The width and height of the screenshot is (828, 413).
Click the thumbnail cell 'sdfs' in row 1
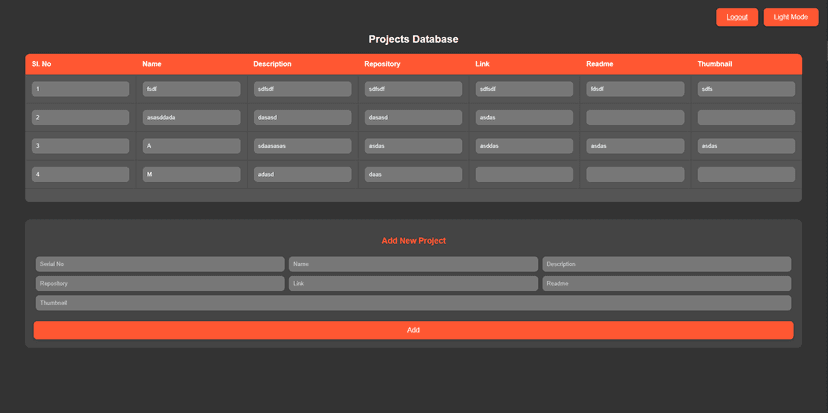point(746,89)
